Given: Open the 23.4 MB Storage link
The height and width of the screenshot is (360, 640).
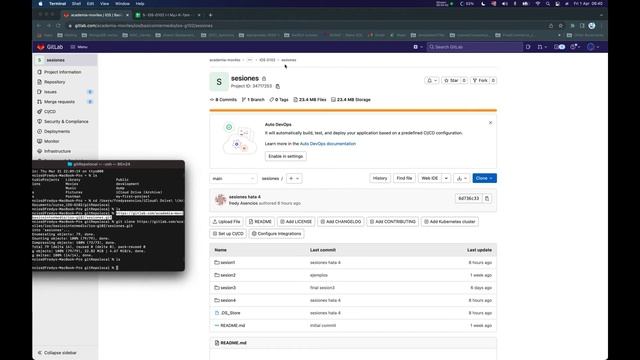Looking at the screenshot, I should [x=351, y=100].
